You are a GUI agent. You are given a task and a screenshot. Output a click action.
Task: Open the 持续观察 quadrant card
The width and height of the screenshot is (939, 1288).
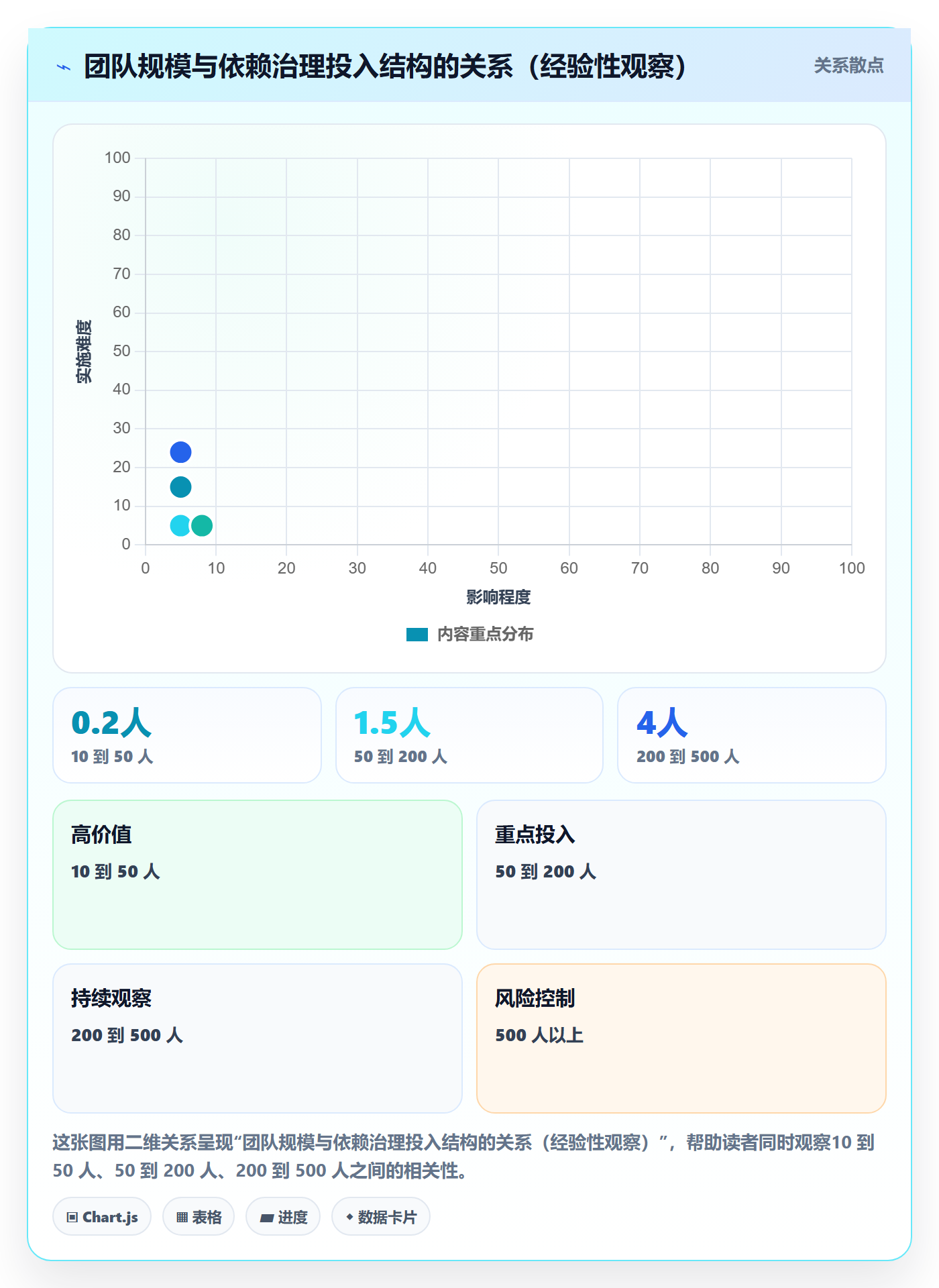[258, 1038]
